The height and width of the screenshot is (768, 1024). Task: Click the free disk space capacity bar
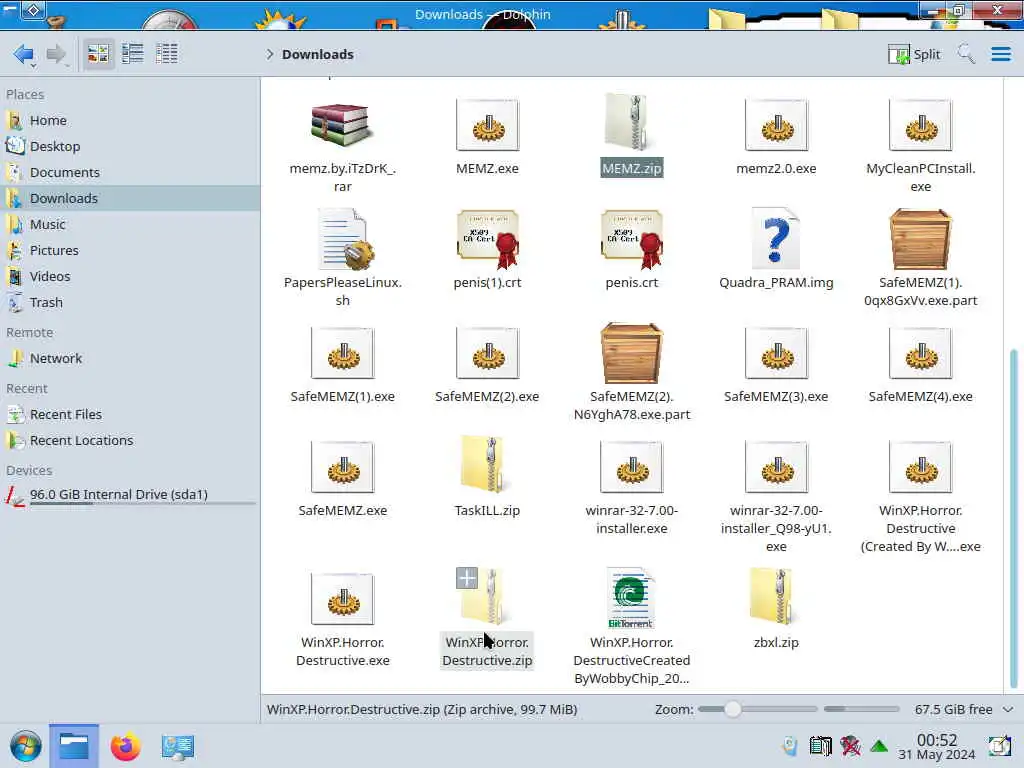click(x=861, y=709)
